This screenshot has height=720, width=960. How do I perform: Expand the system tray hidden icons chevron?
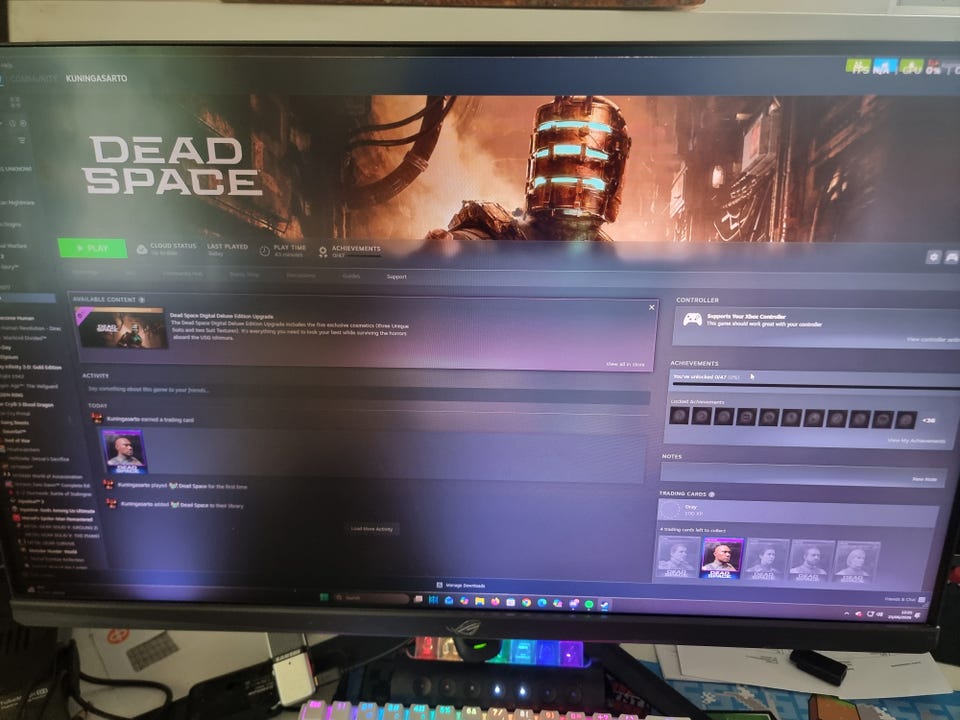point(846,613)
